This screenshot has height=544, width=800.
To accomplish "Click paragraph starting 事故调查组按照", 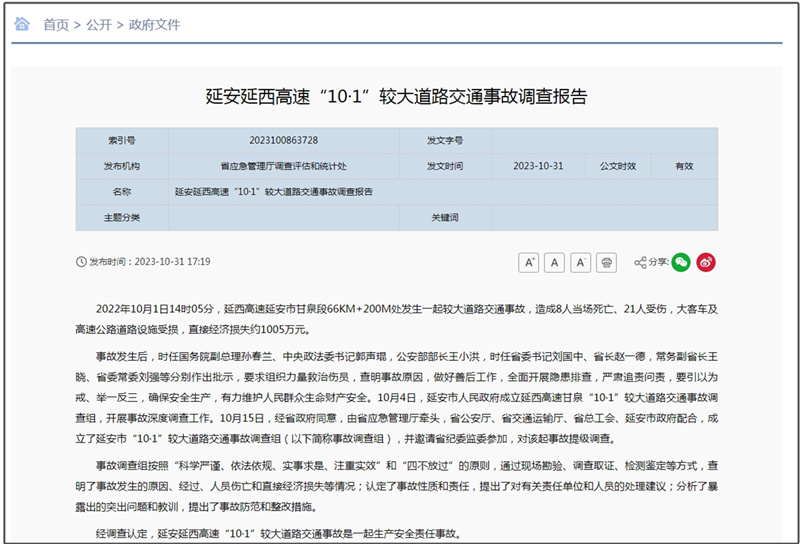I will pos(396,486).
